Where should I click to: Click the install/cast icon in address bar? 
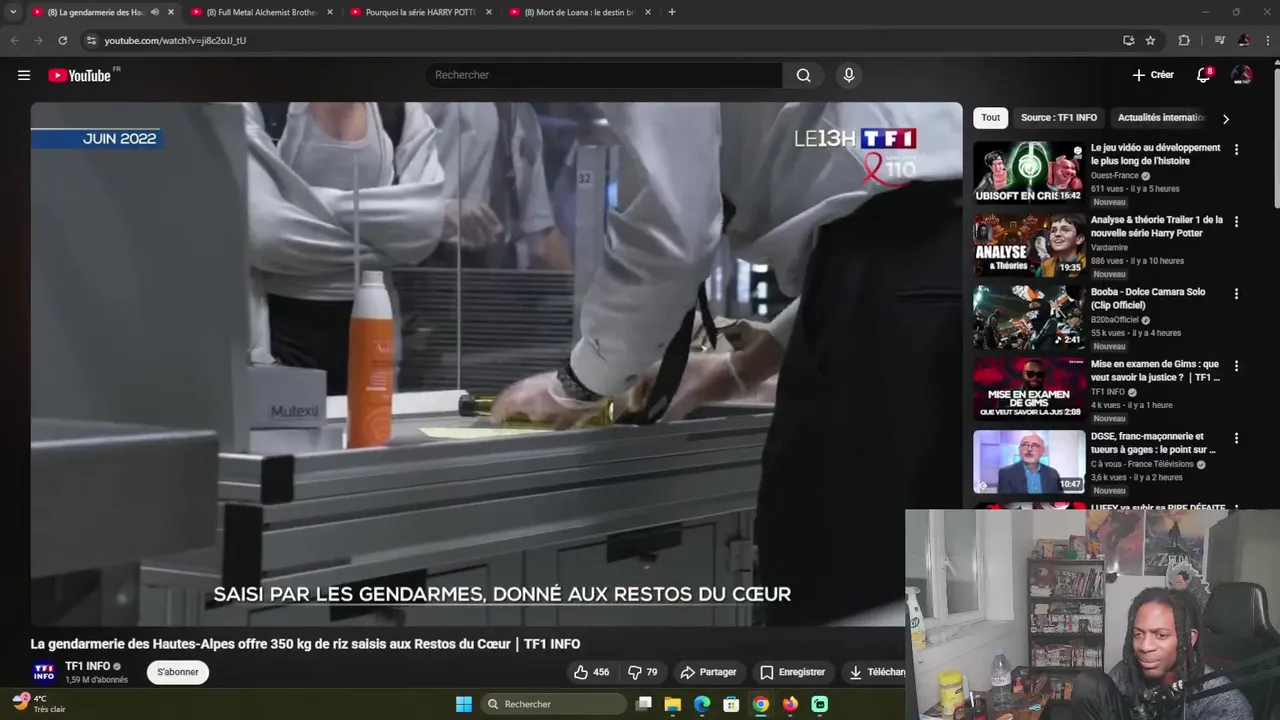(1128, 40)
